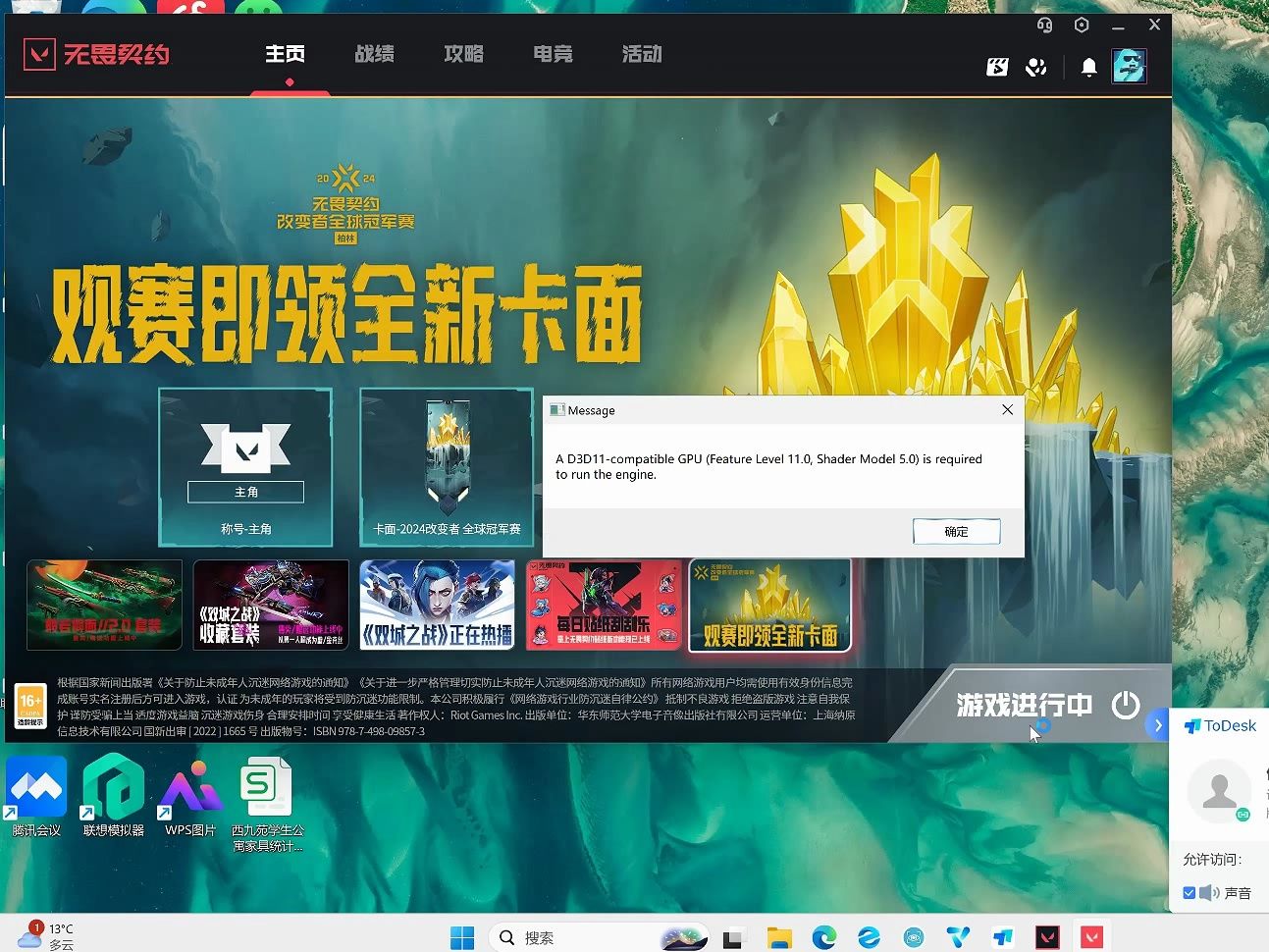Toggle the 声音 checkbox in ToDesk
Screen dimensions: 1269x952
pos(1190,892)
